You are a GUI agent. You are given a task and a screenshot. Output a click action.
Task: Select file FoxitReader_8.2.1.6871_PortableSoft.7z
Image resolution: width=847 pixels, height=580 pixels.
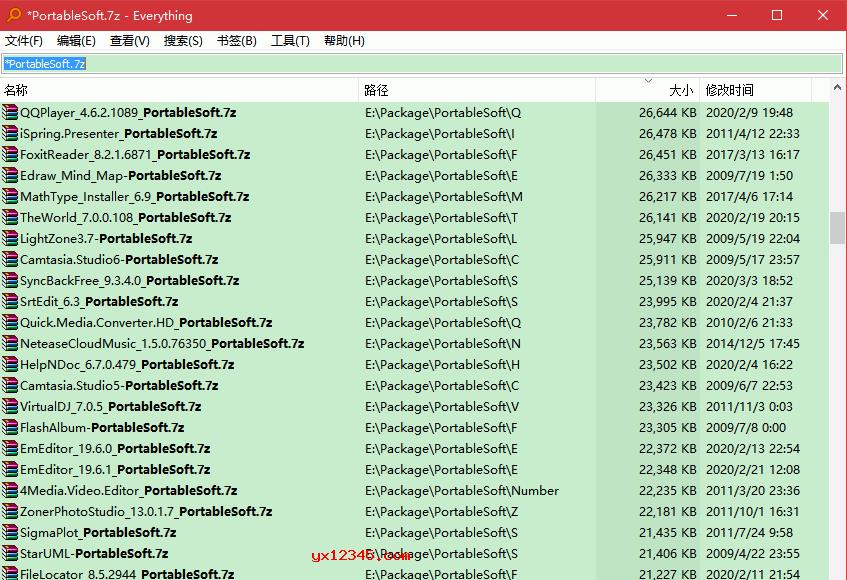point(135,154)
